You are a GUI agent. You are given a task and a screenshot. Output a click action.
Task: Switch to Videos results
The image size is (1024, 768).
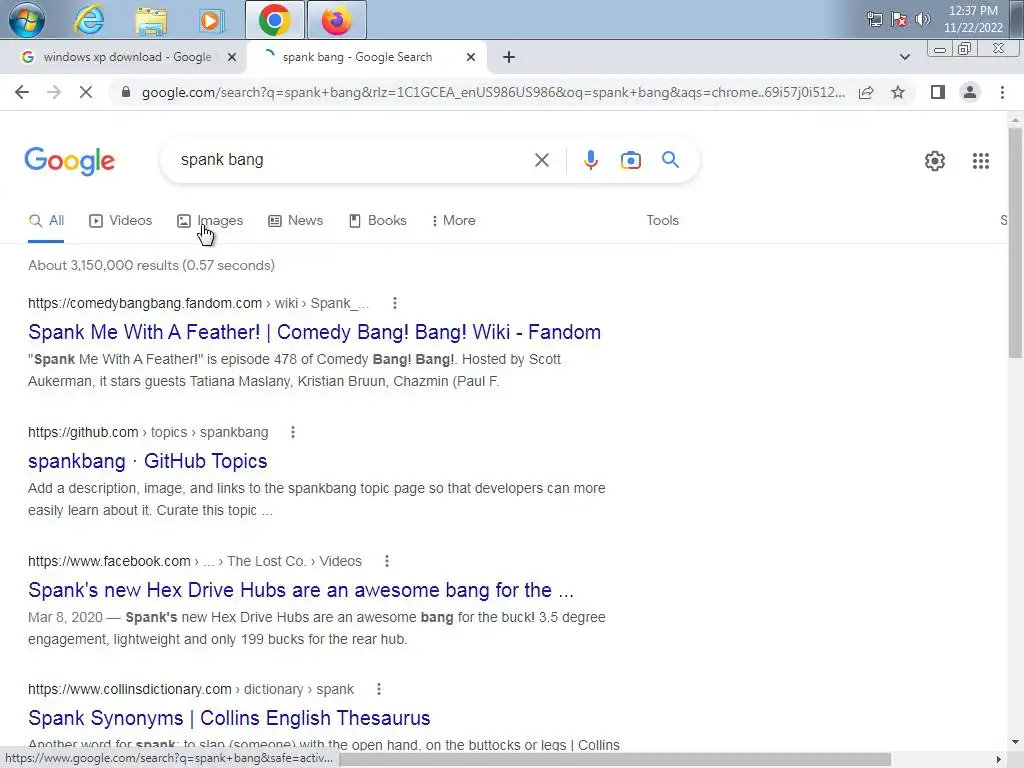pyautogui.click(x=120, y=221)
